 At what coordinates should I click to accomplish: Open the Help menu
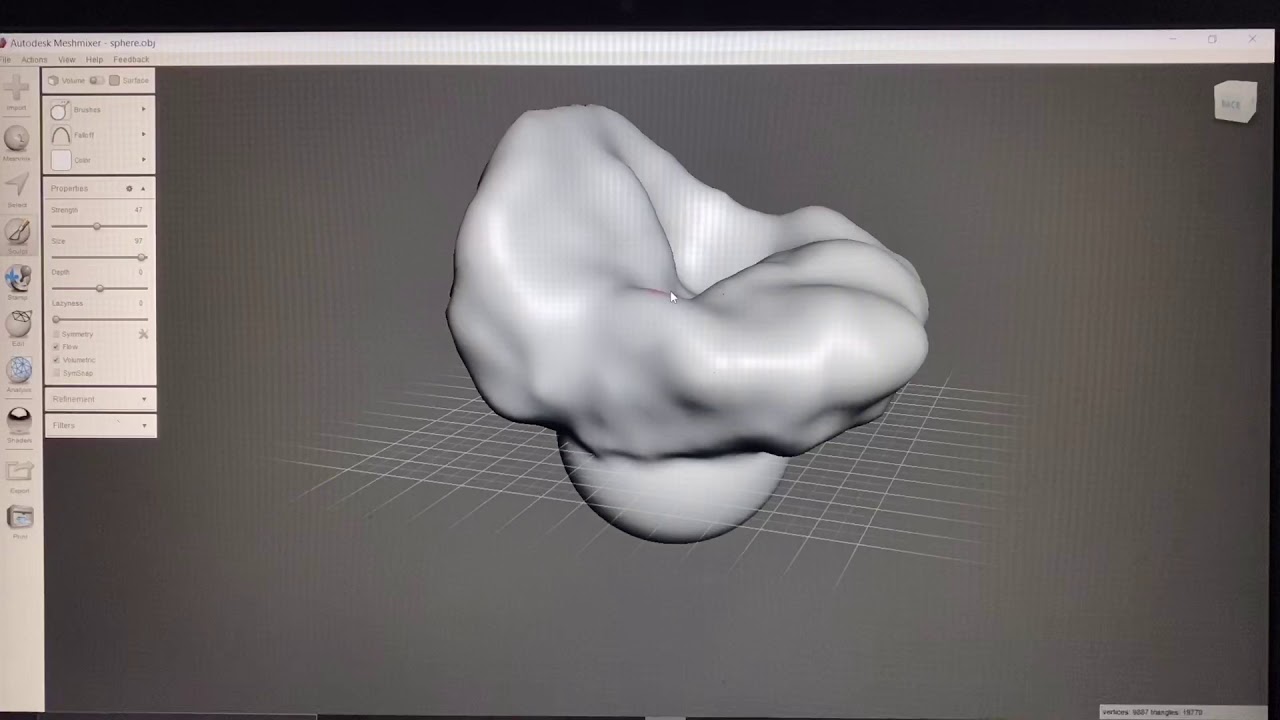94,60
